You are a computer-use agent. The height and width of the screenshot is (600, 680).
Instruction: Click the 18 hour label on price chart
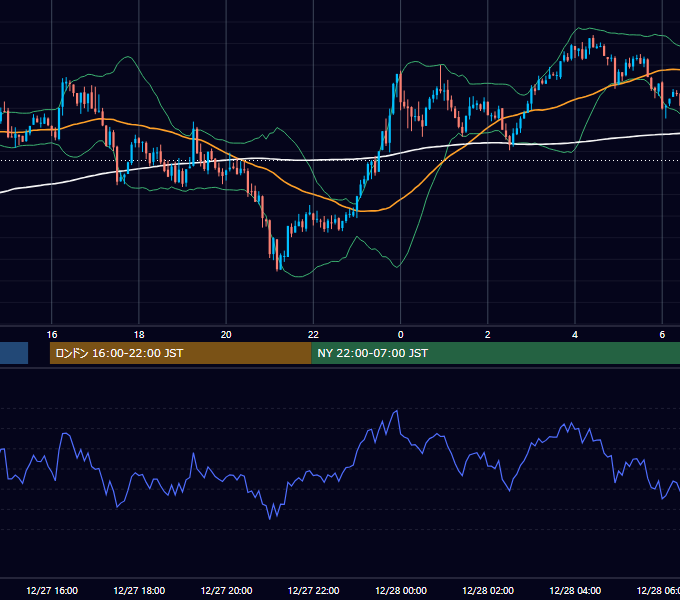[139, 335]
